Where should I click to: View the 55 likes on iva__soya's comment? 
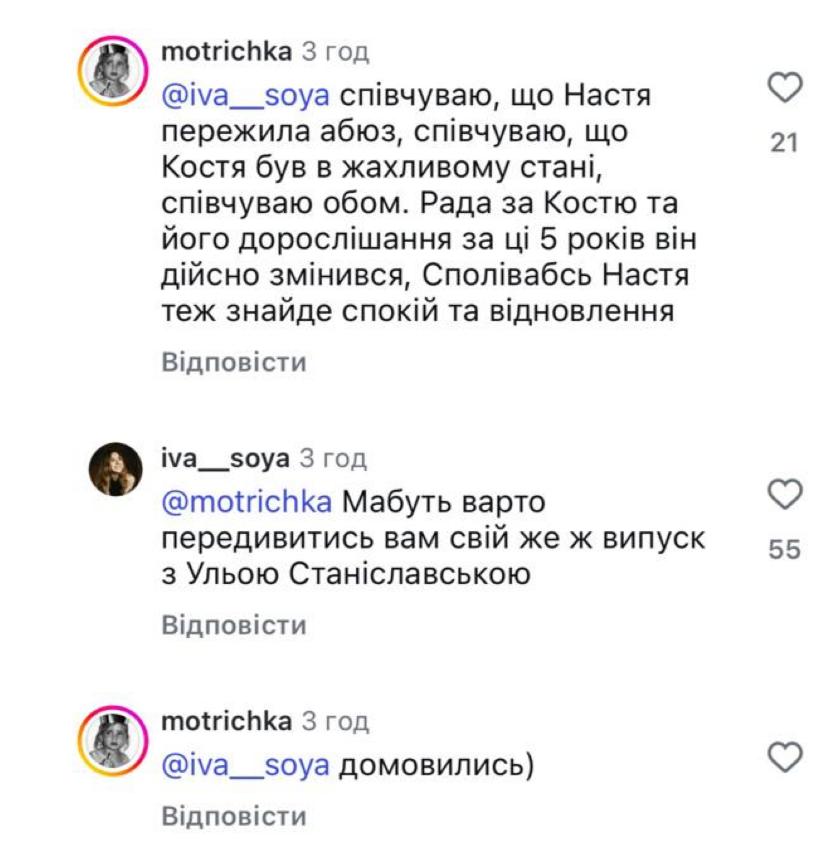click(783, 549)
